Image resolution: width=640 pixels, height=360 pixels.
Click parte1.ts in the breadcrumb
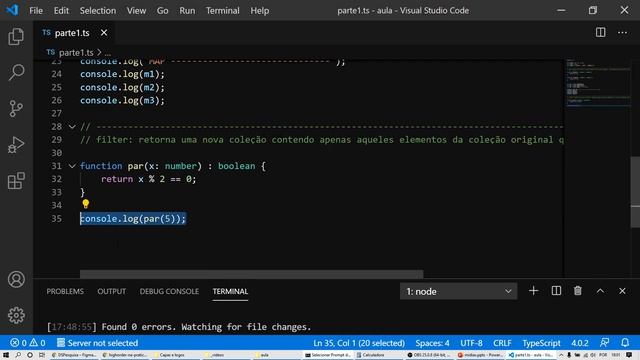pyautogui.click(x=76, y=53)
